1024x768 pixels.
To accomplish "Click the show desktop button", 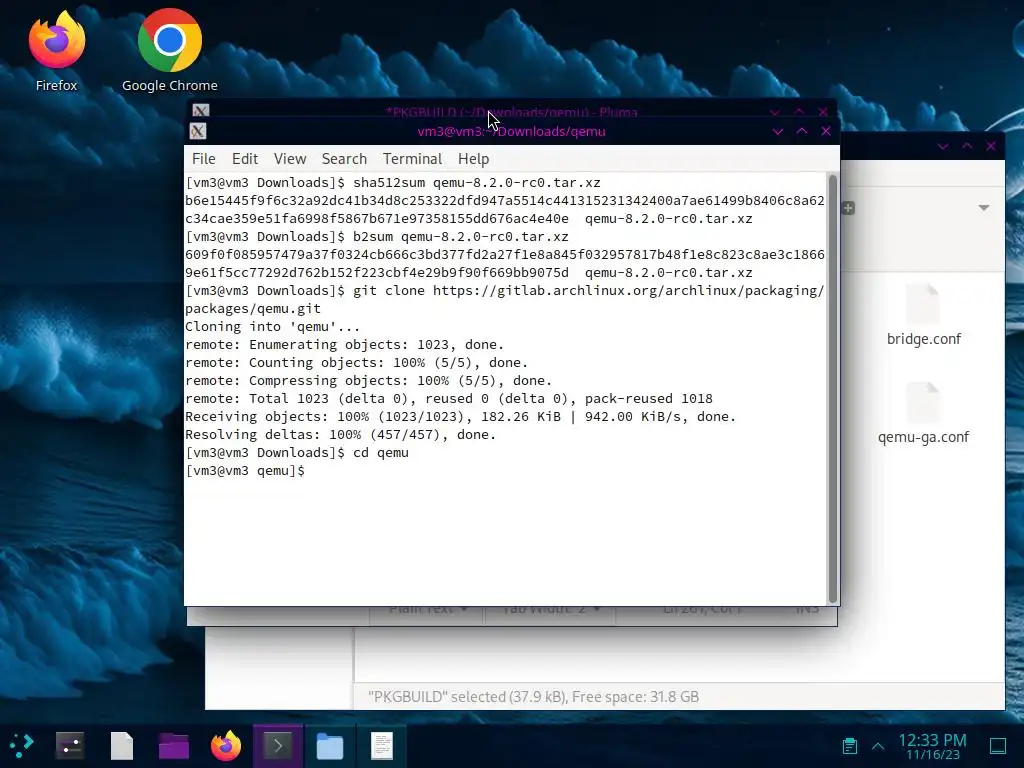I will 998,746.
